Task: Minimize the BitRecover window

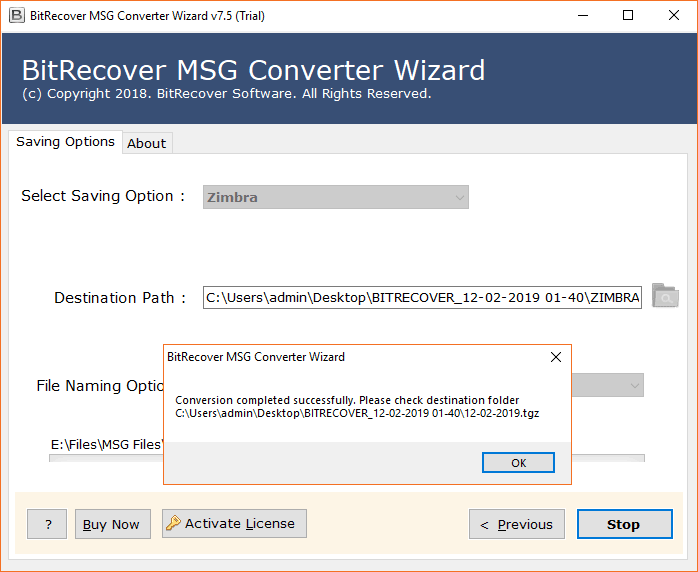Action: click(583, 16)
